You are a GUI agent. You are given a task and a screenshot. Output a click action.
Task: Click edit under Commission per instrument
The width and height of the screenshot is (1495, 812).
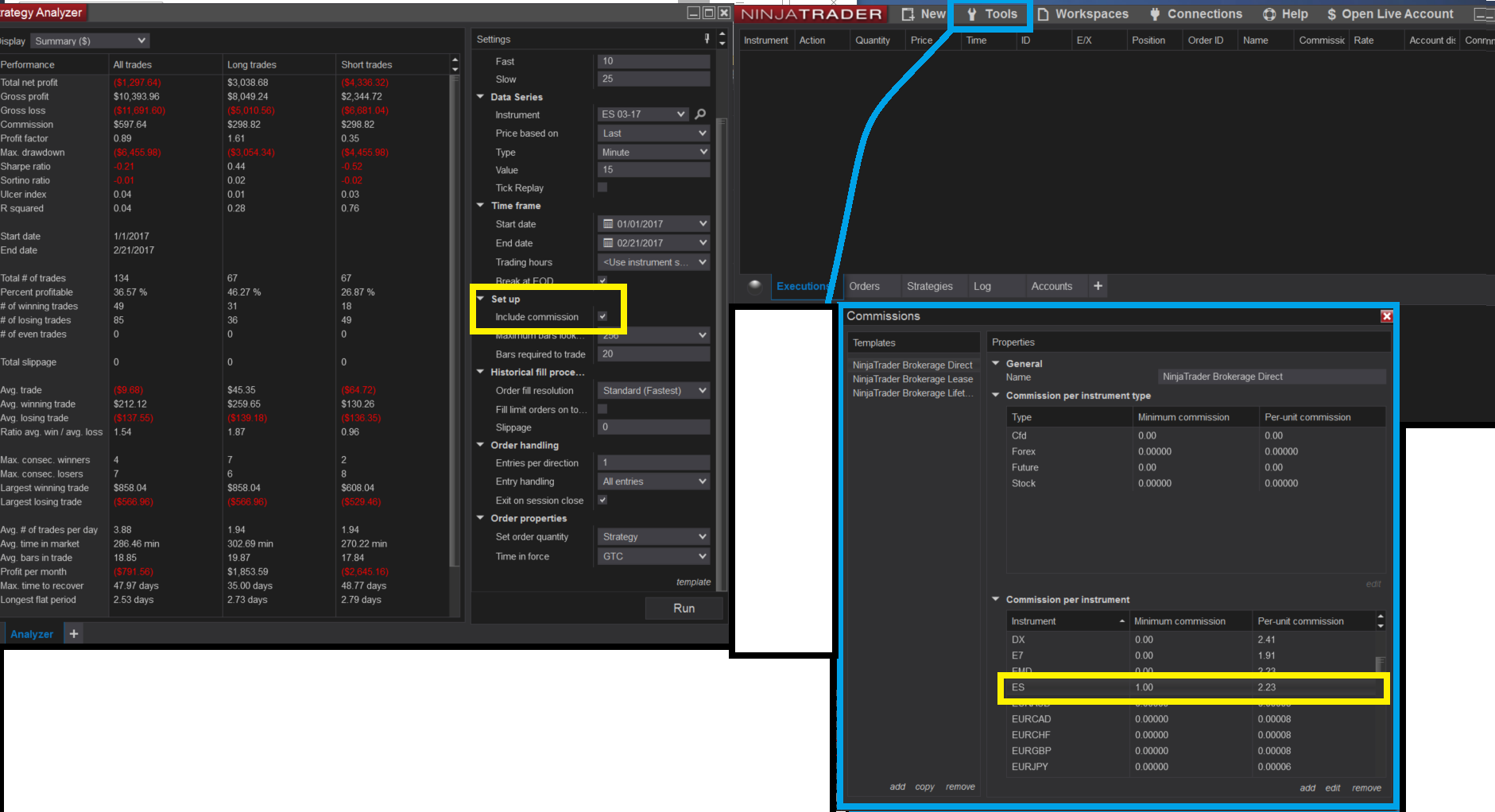pos(1333,788)
